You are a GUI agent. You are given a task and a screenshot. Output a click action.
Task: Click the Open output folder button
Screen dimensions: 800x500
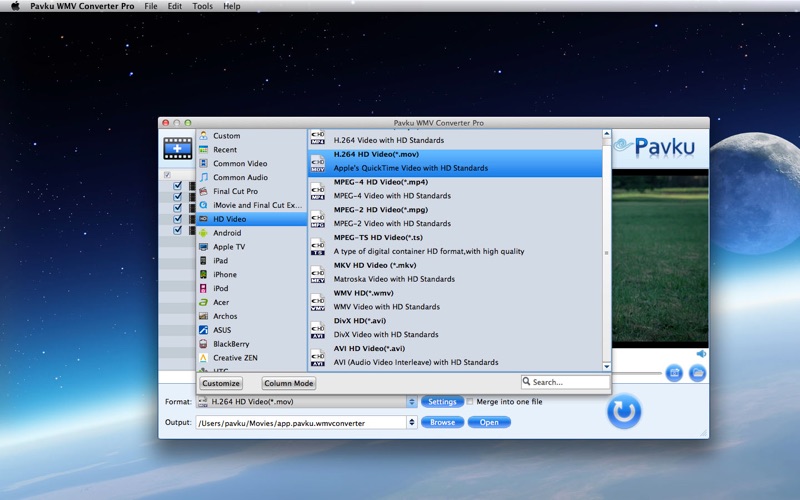pos(489,422)
